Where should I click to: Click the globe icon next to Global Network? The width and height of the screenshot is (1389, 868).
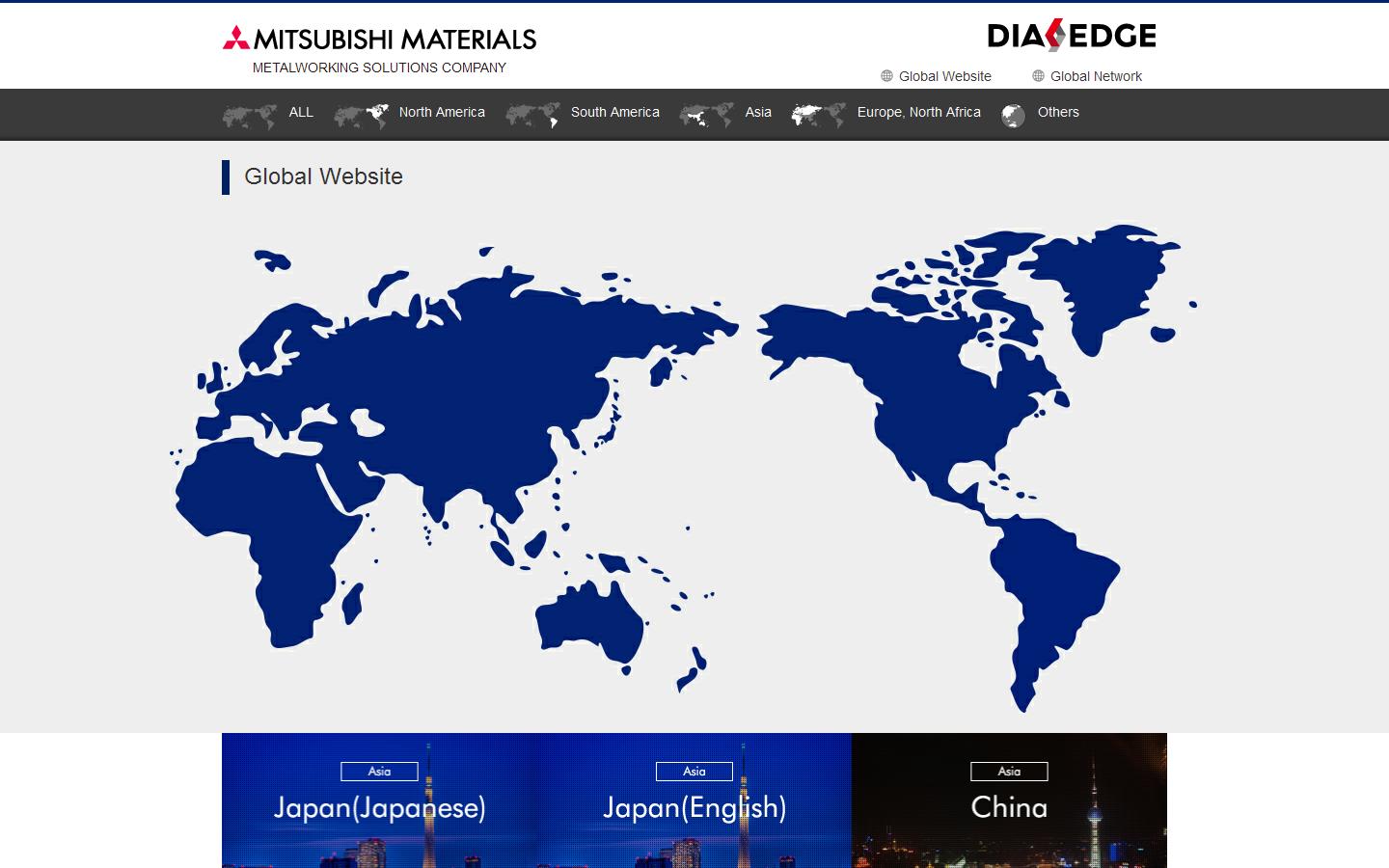(1038, 76)
